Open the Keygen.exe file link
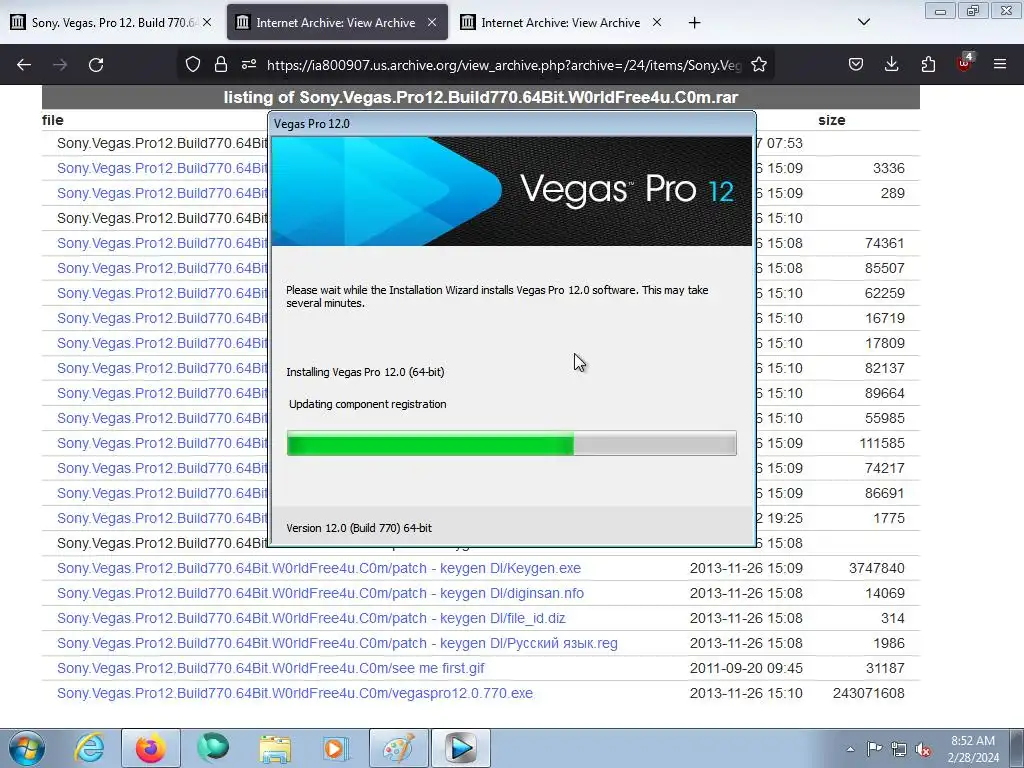Image resolution: width=1024 pixels, height=768 pixels. (x=319, y=568)
